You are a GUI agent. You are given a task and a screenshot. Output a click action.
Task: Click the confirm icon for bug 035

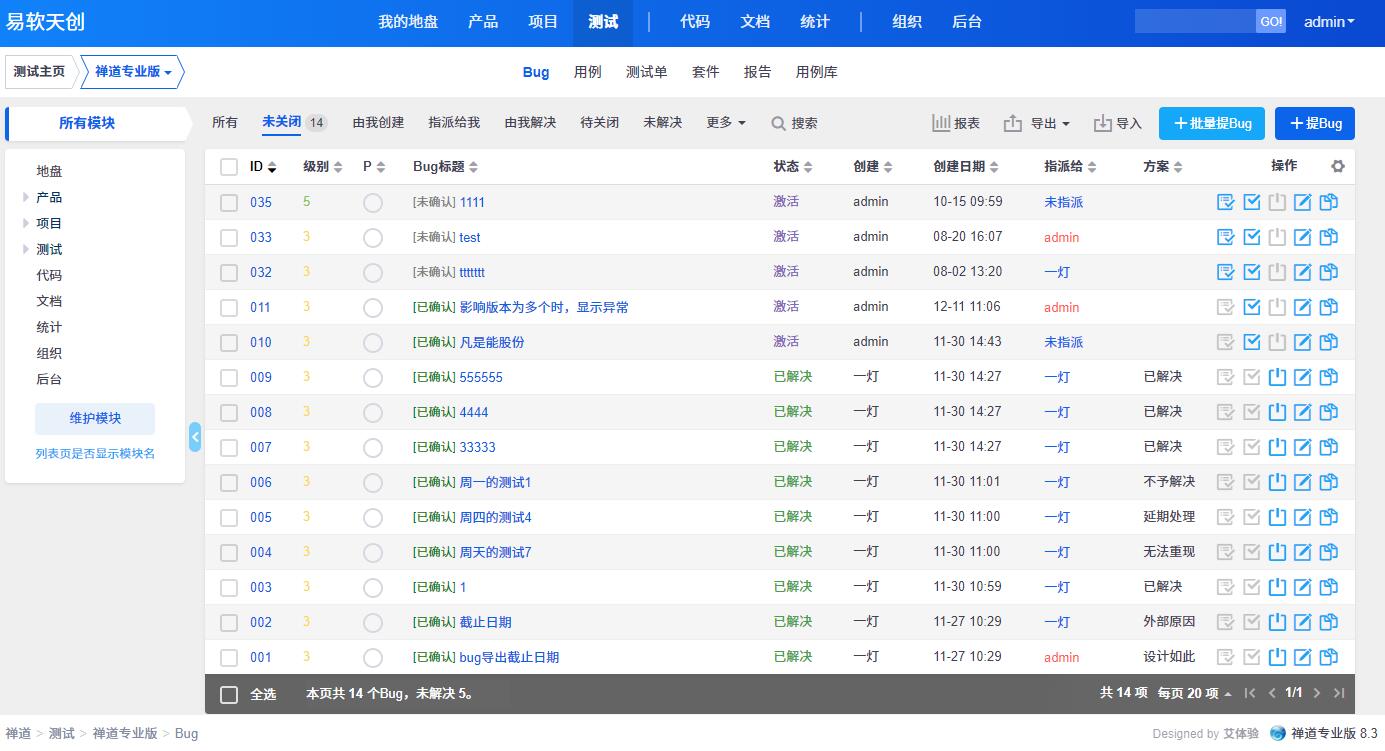click(x=1225, y=202)
